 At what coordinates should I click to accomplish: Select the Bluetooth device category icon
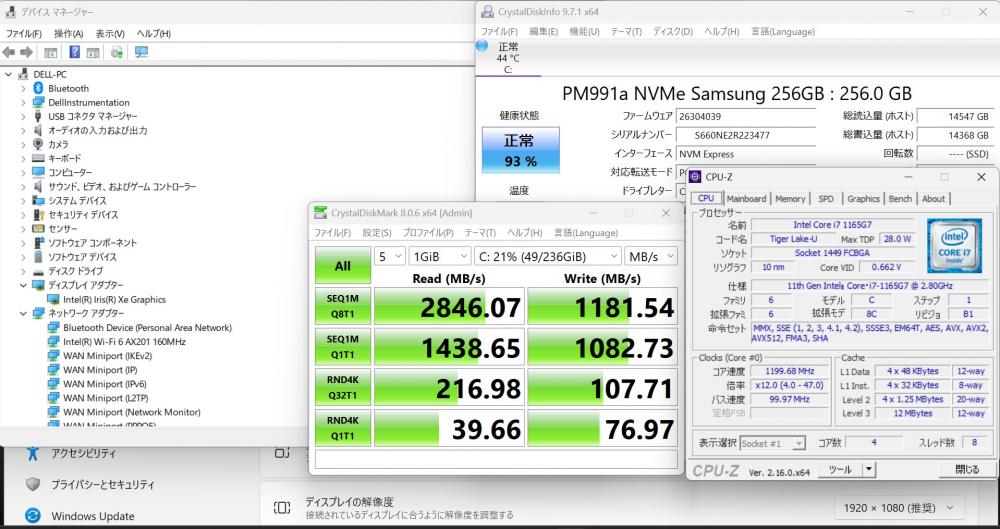point(38,88)
